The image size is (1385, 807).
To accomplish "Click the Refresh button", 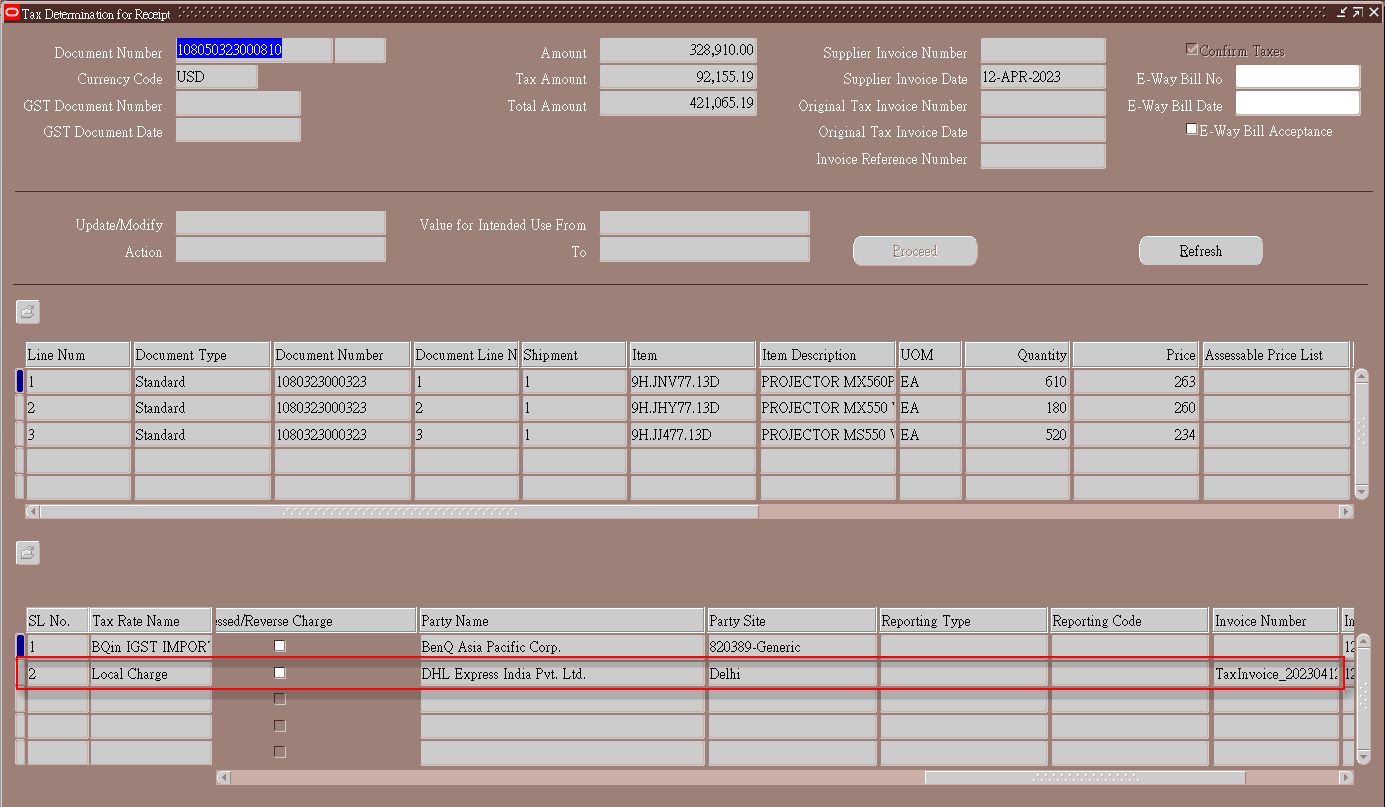I will click(1200, 251).
